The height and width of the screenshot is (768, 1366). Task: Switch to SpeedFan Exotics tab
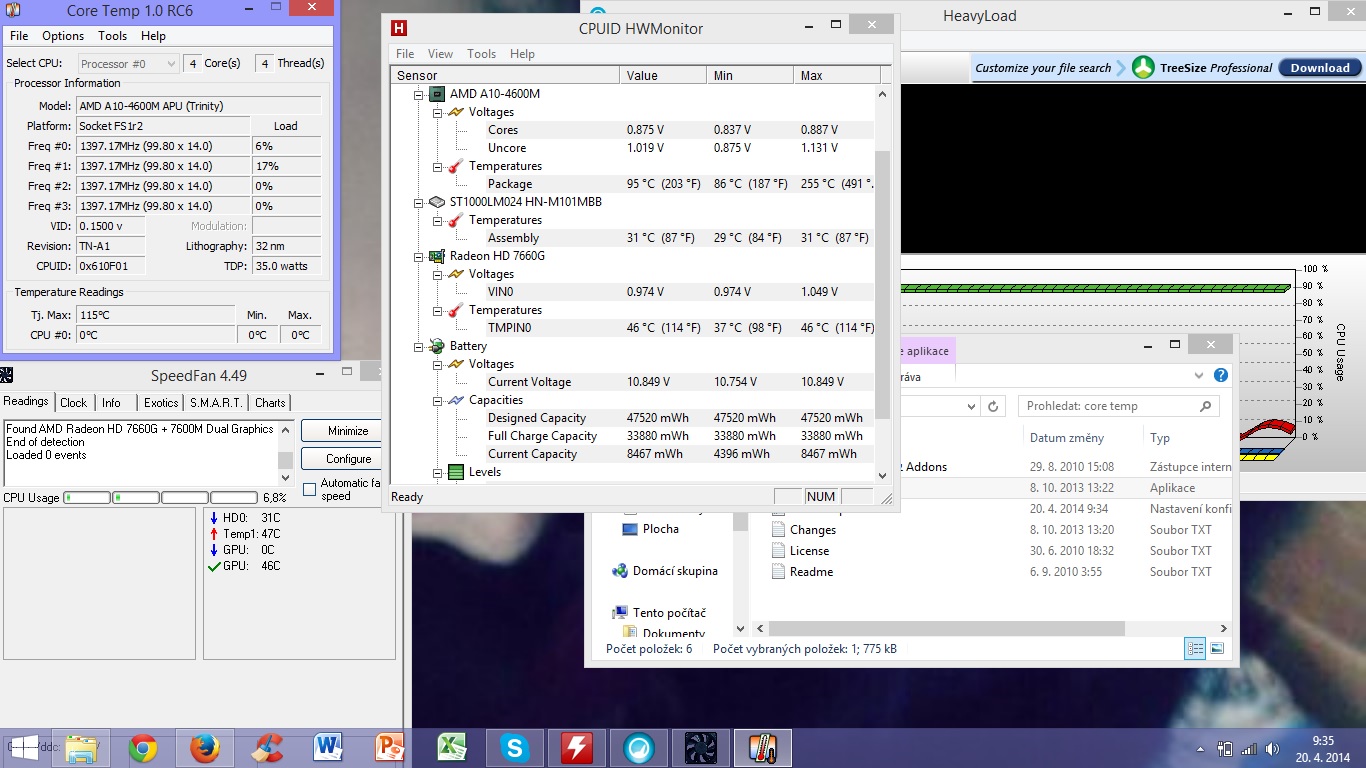point(161,403)
